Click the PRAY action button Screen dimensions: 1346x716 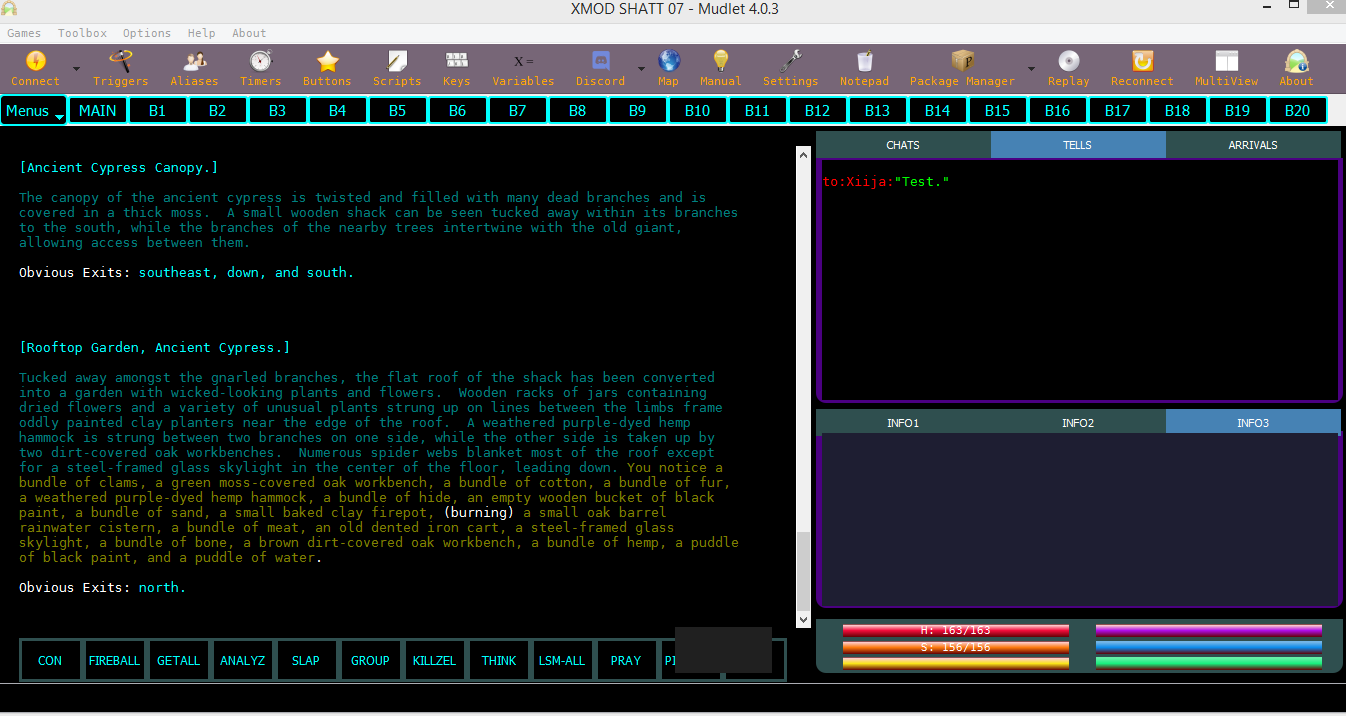coord(626,660)
